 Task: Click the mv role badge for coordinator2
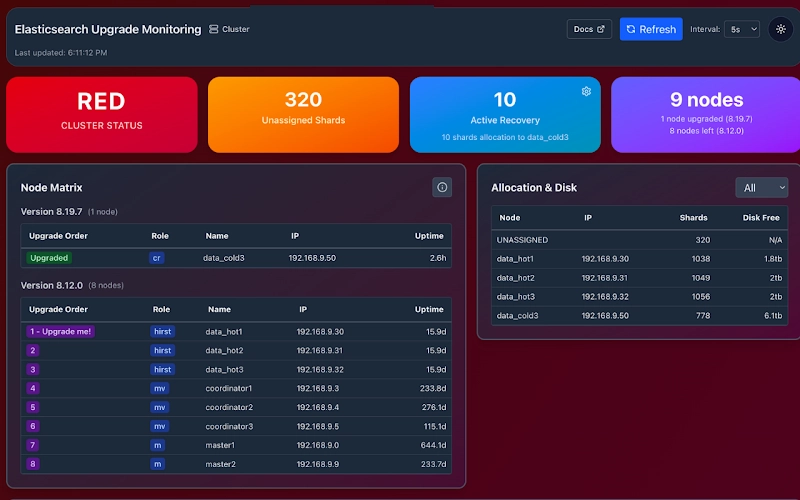point(160,407)
